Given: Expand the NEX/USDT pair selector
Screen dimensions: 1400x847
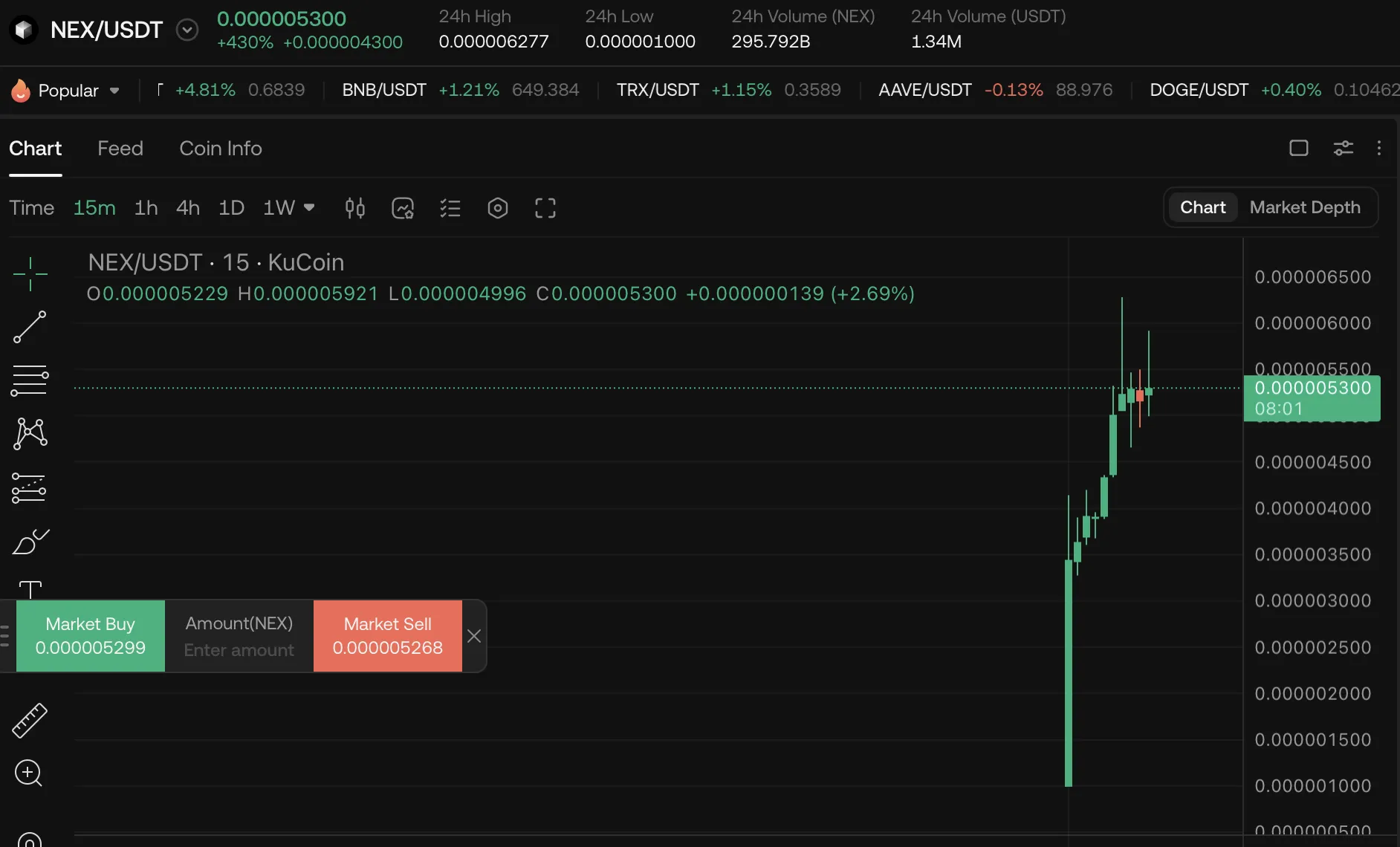Looking at the screenshot, I should (x=187, y=30).
